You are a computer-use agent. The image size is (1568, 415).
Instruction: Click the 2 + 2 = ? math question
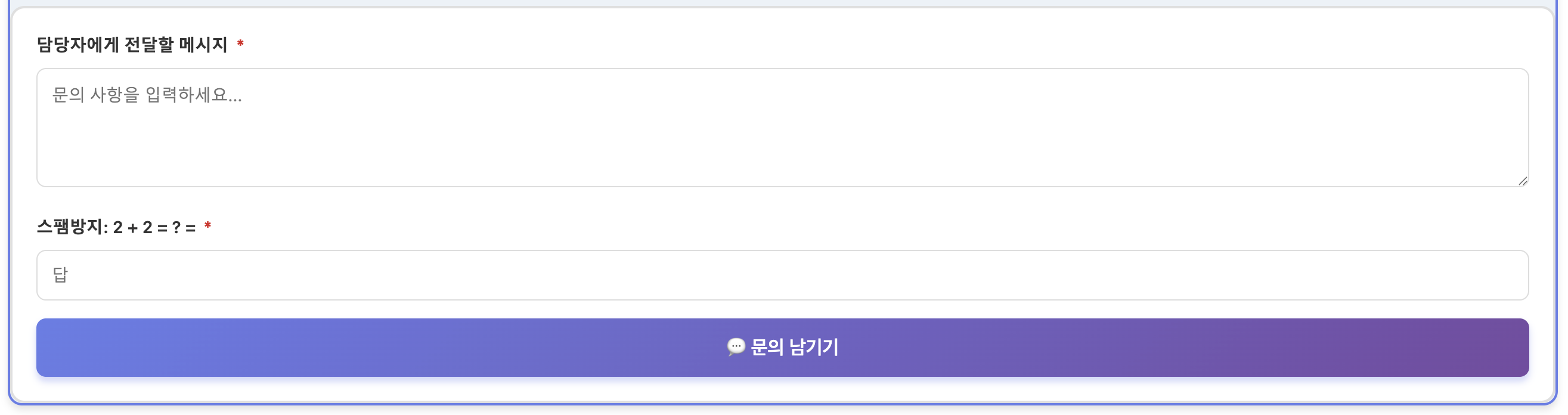[x=146, y=228]
